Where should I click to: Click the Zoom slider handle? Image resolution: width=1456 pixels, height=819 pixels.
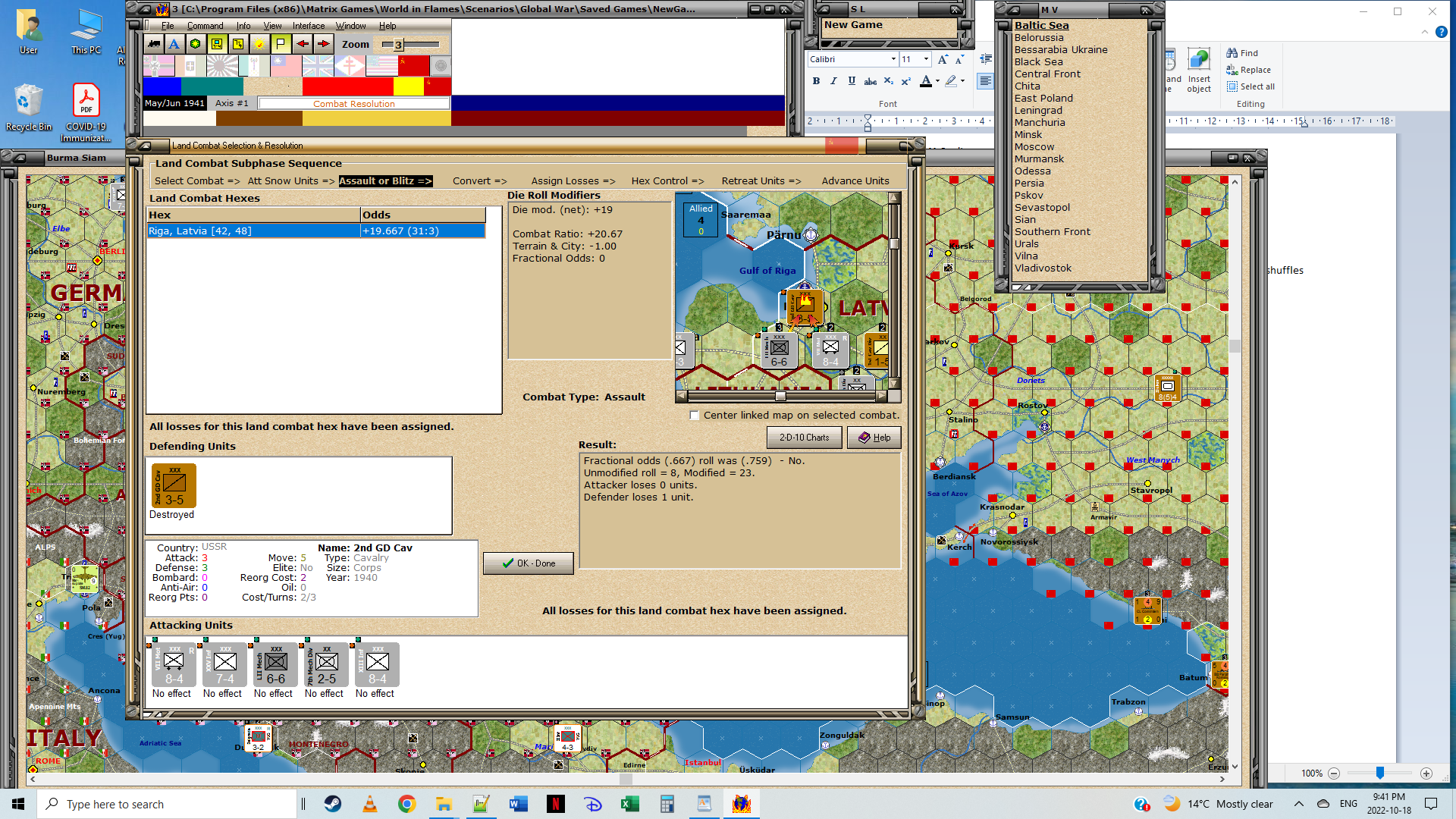pos(398,45)
